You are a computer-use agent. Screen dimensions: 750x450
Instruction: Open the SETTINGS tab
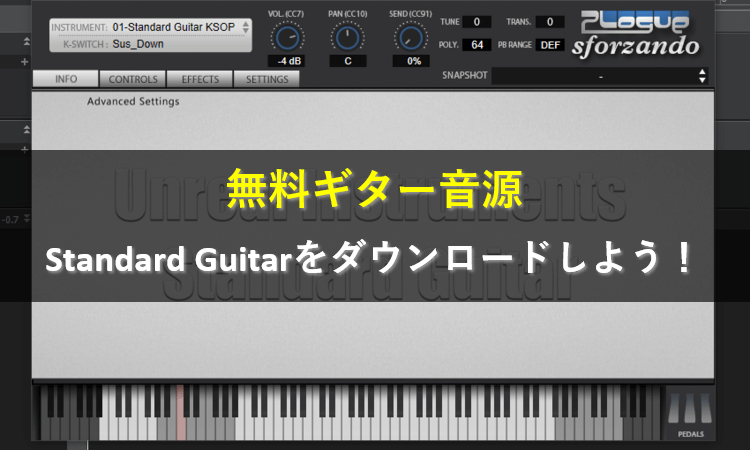[267, 79]
